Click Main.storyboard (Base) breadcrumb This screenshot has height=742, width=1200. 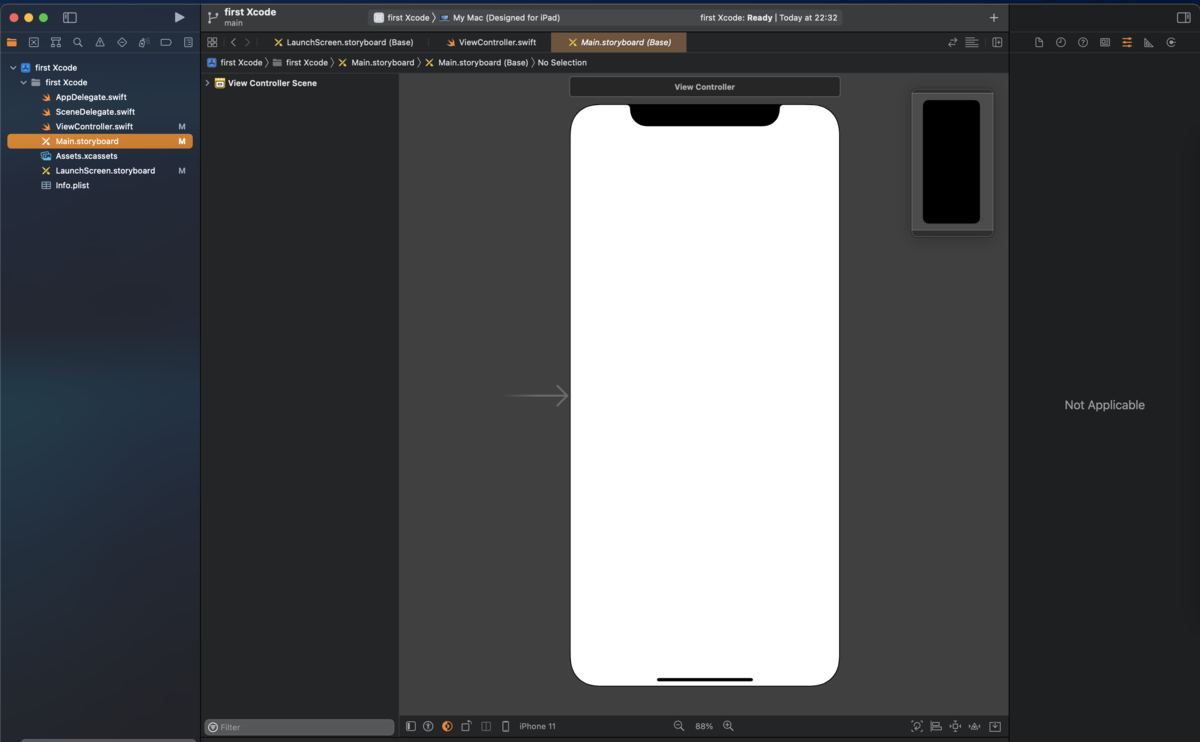point(476,62)
